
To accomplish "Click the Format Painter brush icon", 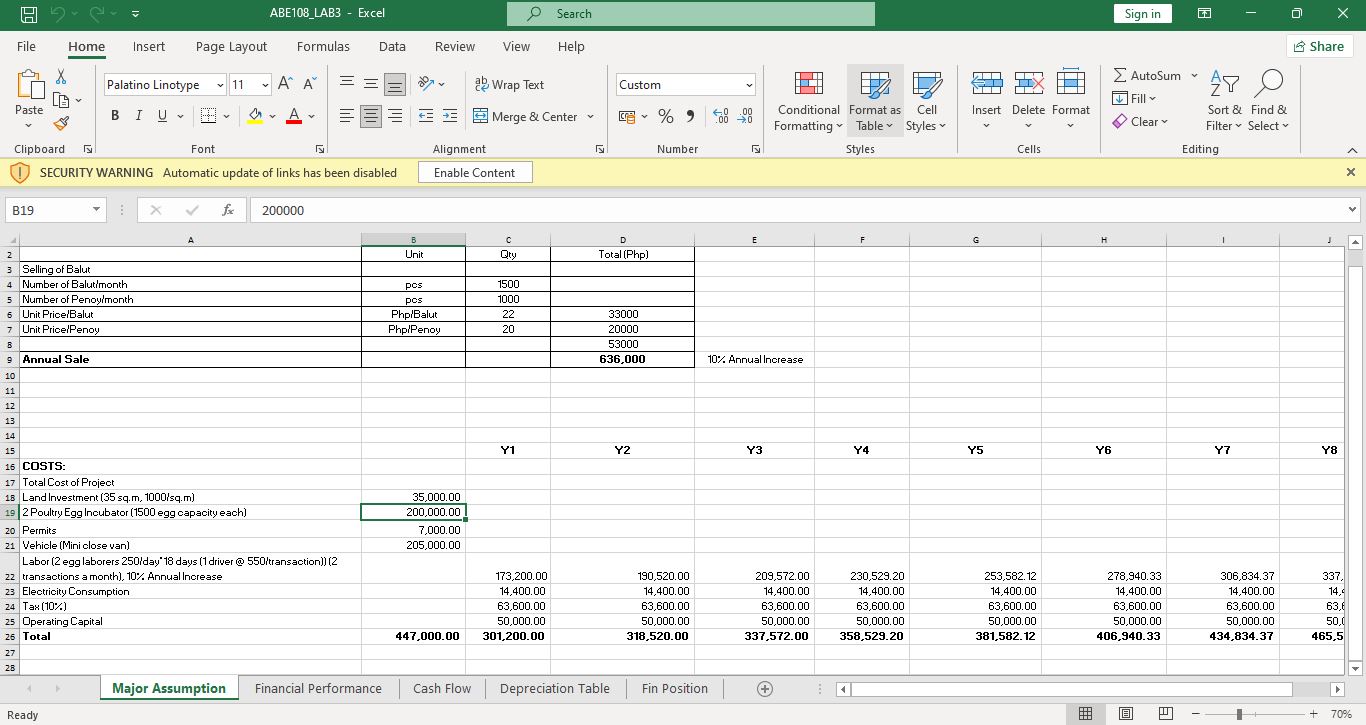I will point(60,124).
